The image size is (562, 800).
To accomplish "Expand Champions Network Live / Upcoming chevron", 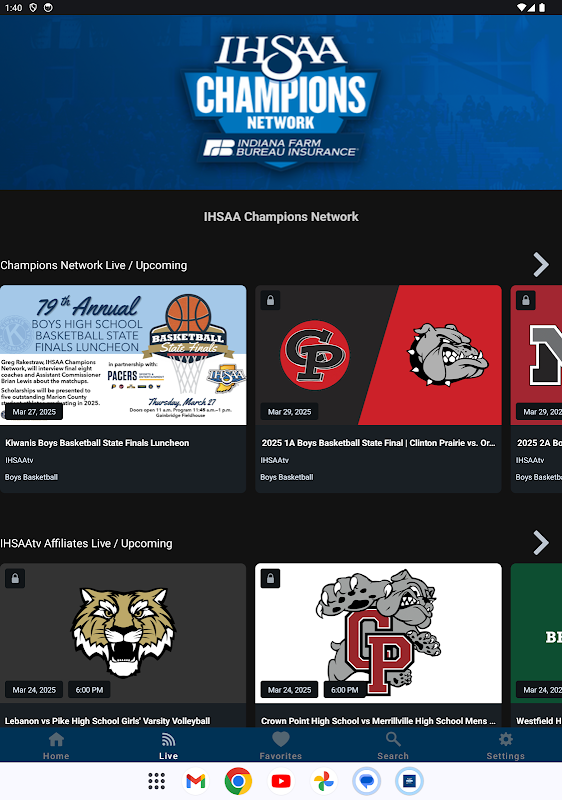I will click(x=541, y=265).
